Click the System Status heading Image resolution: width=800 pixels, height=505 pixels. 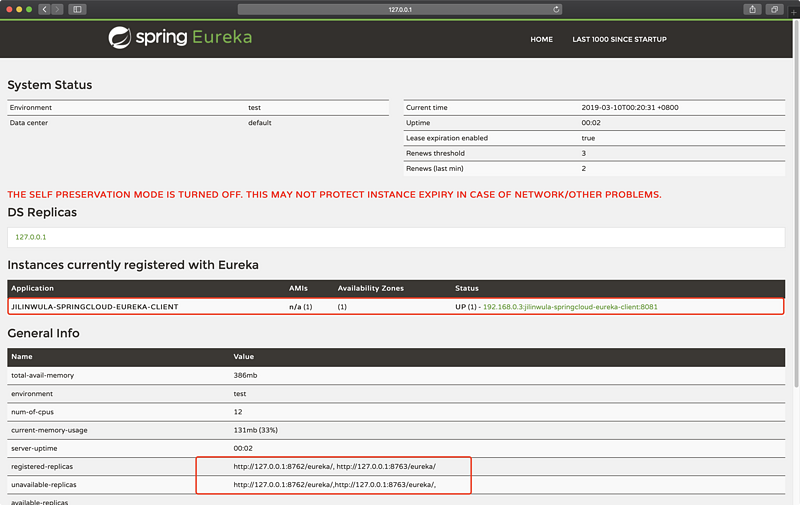click(49, 85)
